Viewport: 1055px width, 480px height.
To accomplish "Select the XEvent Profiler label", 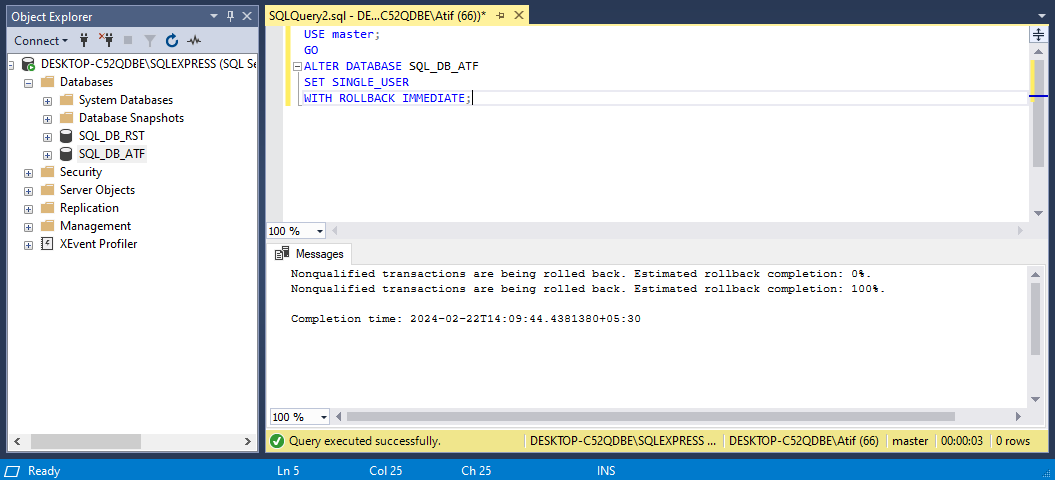I will point(98,244).
